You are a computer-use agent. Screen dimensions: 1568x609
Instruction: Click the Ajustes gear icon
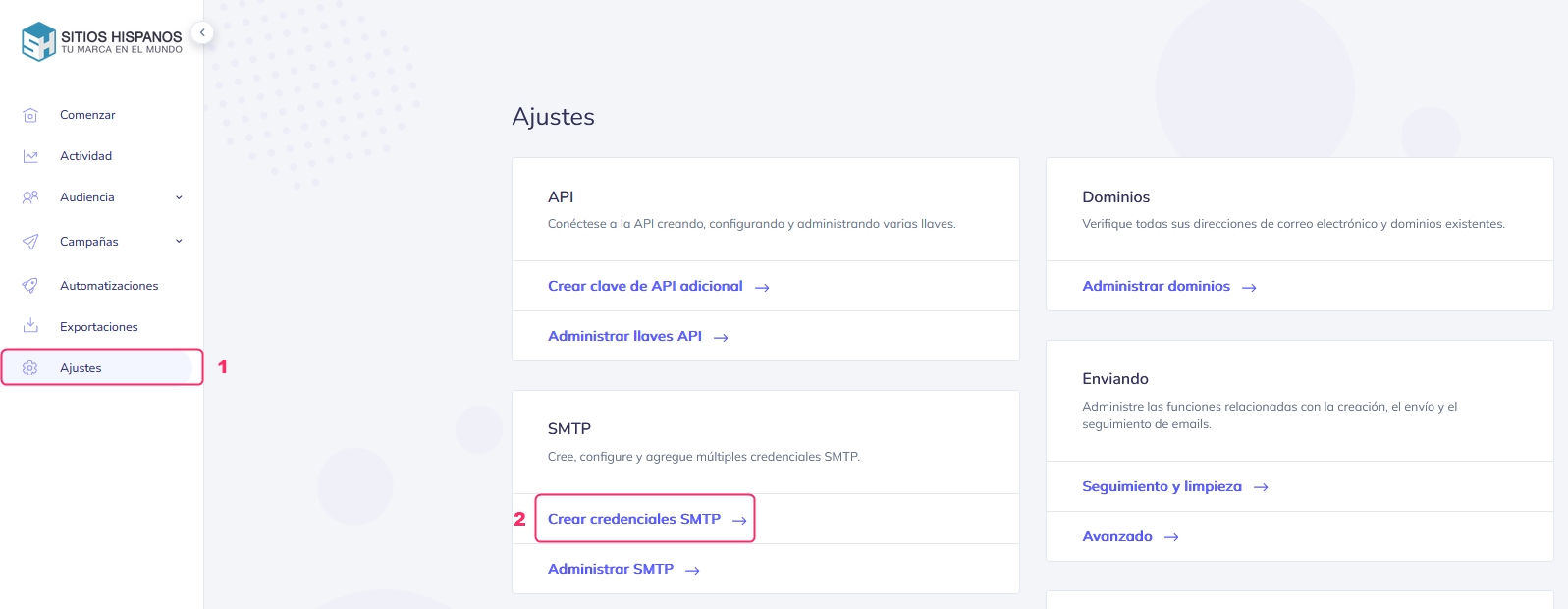30,368
